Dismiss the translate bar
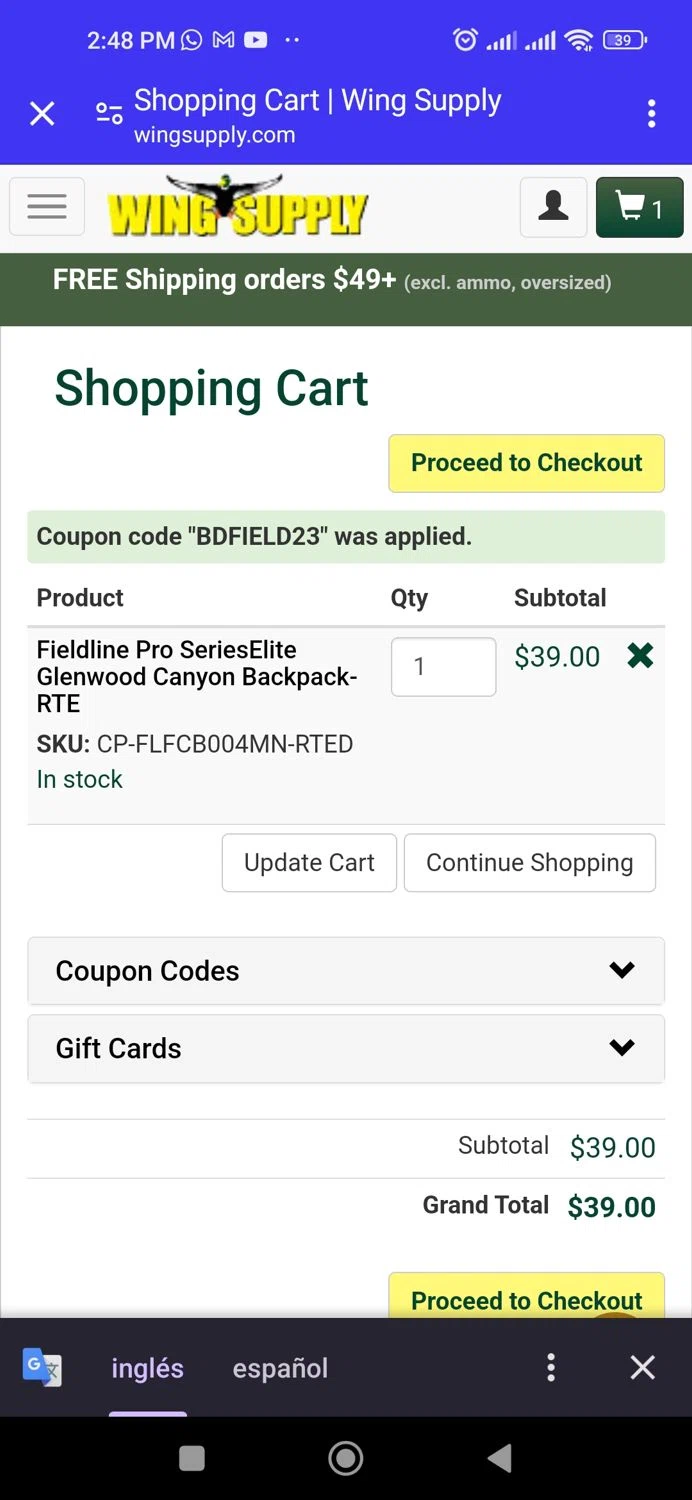Screen dimensions: 692x1500 point(642,1367)
